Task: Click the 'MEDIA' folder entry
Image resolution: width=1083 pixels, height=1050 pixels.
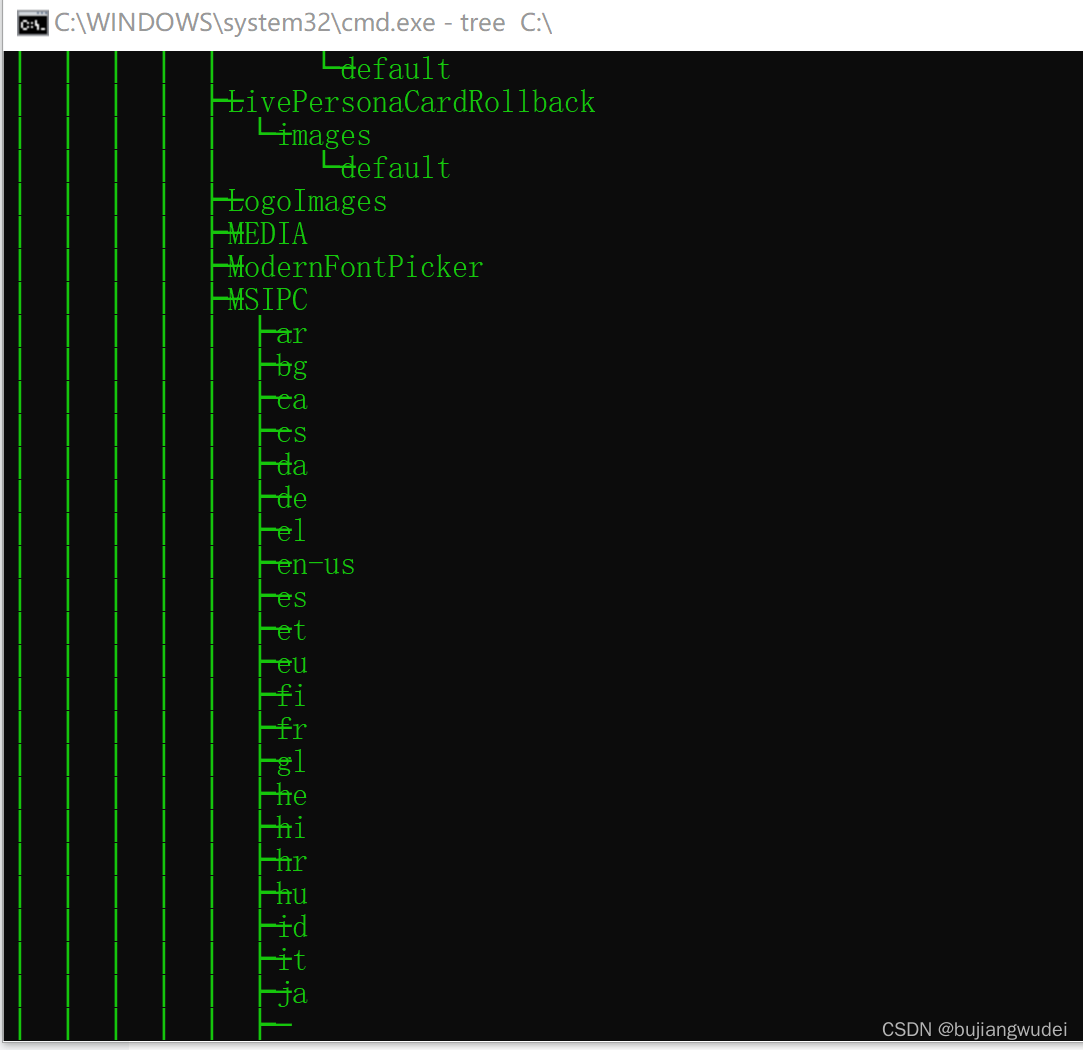Action: (x=267, y=234)
